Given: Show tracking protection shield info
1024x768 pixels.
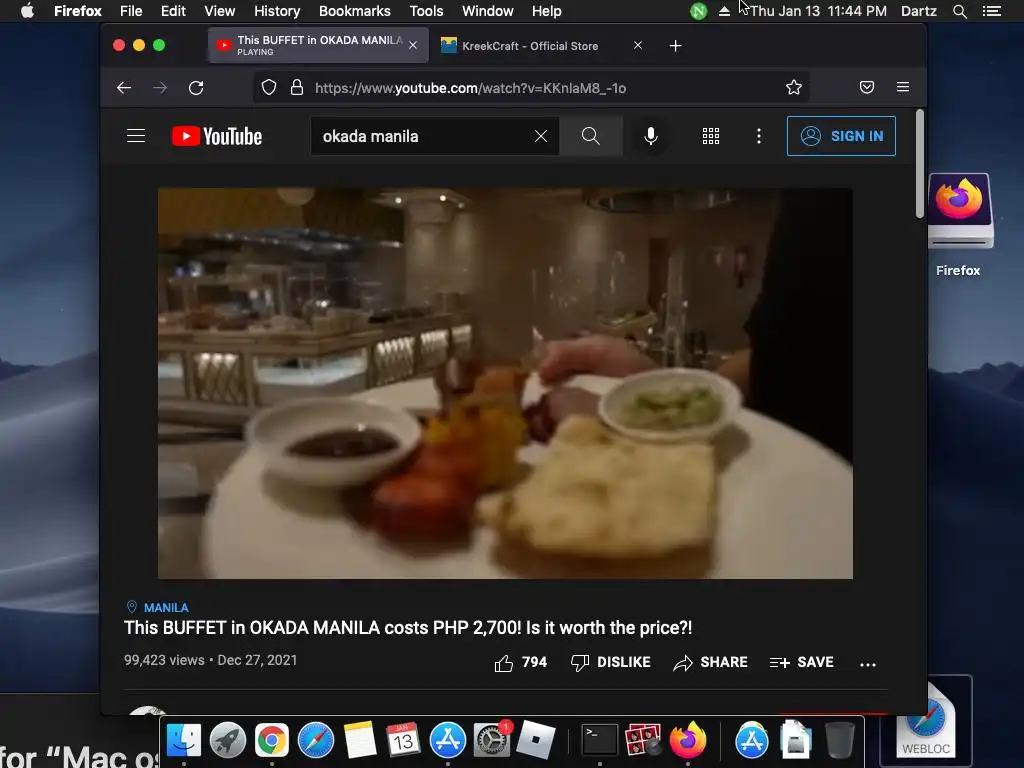Looking at the screenshot, I should pyautogui.click(x=268, y=88).
